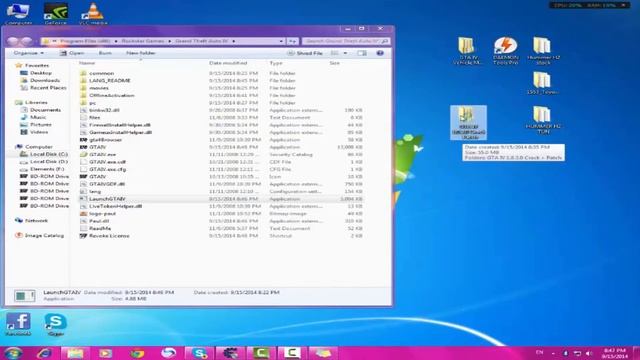The image size is (640, 360).
Task: Launch VLC media player desktop shortcut
Action: [x=93, y=14]
